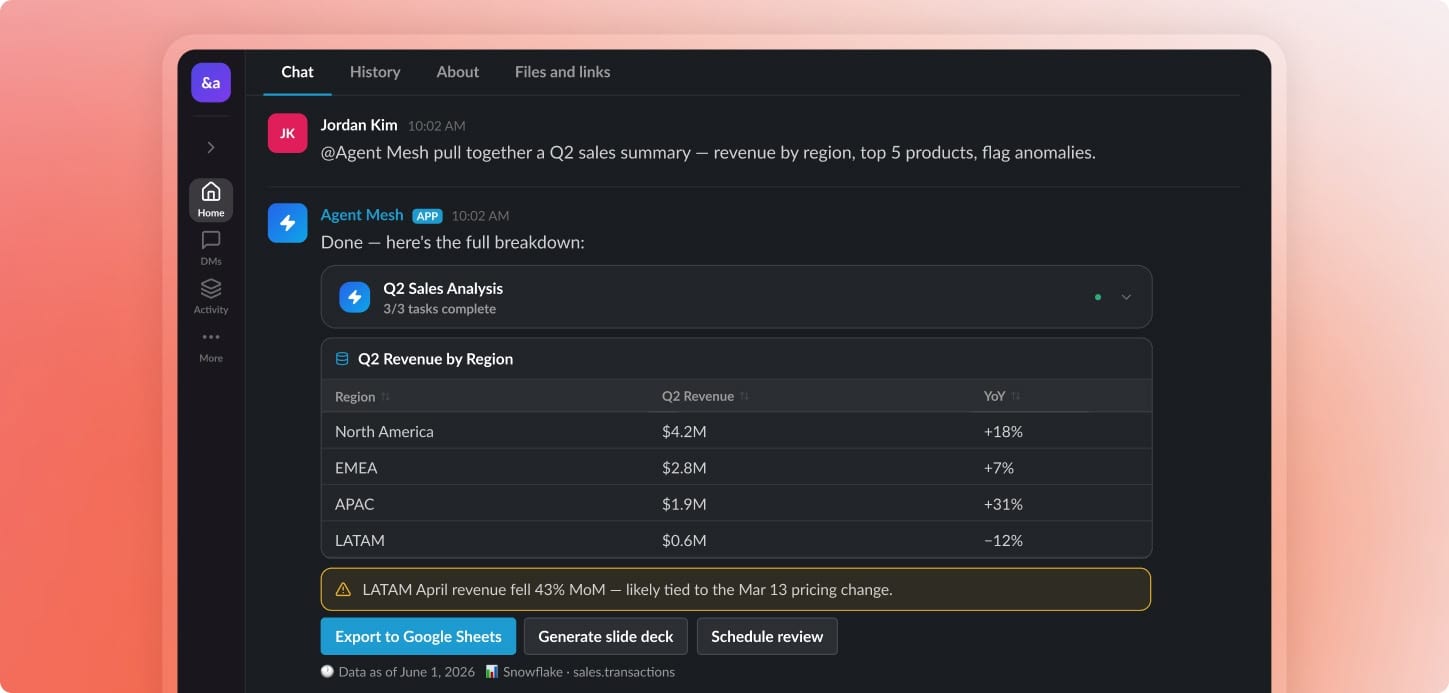Click the +18% YoY value

1003,432
